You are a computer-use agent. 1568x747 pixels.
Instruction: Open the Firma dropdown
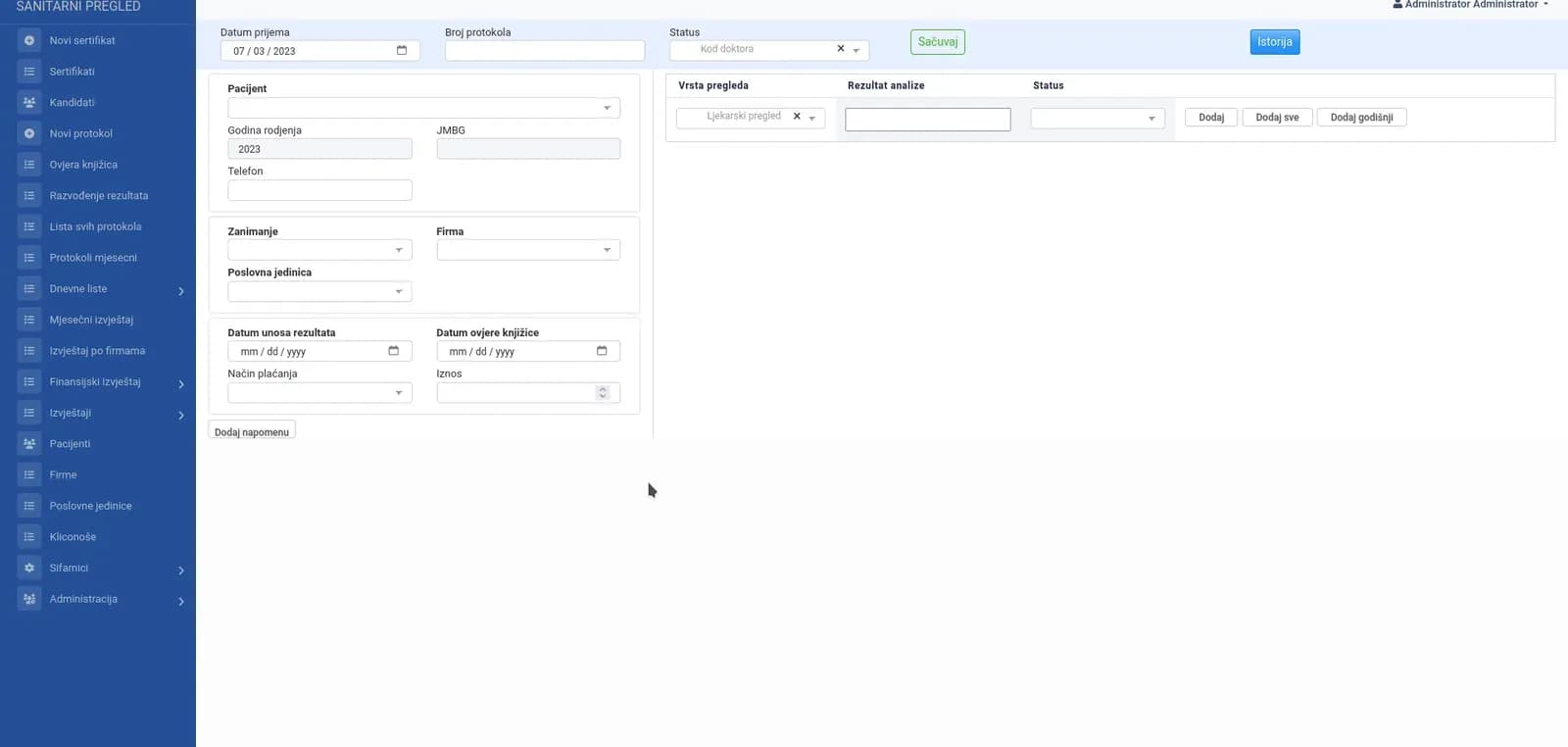pyautogui.click(x=528, y=250)
